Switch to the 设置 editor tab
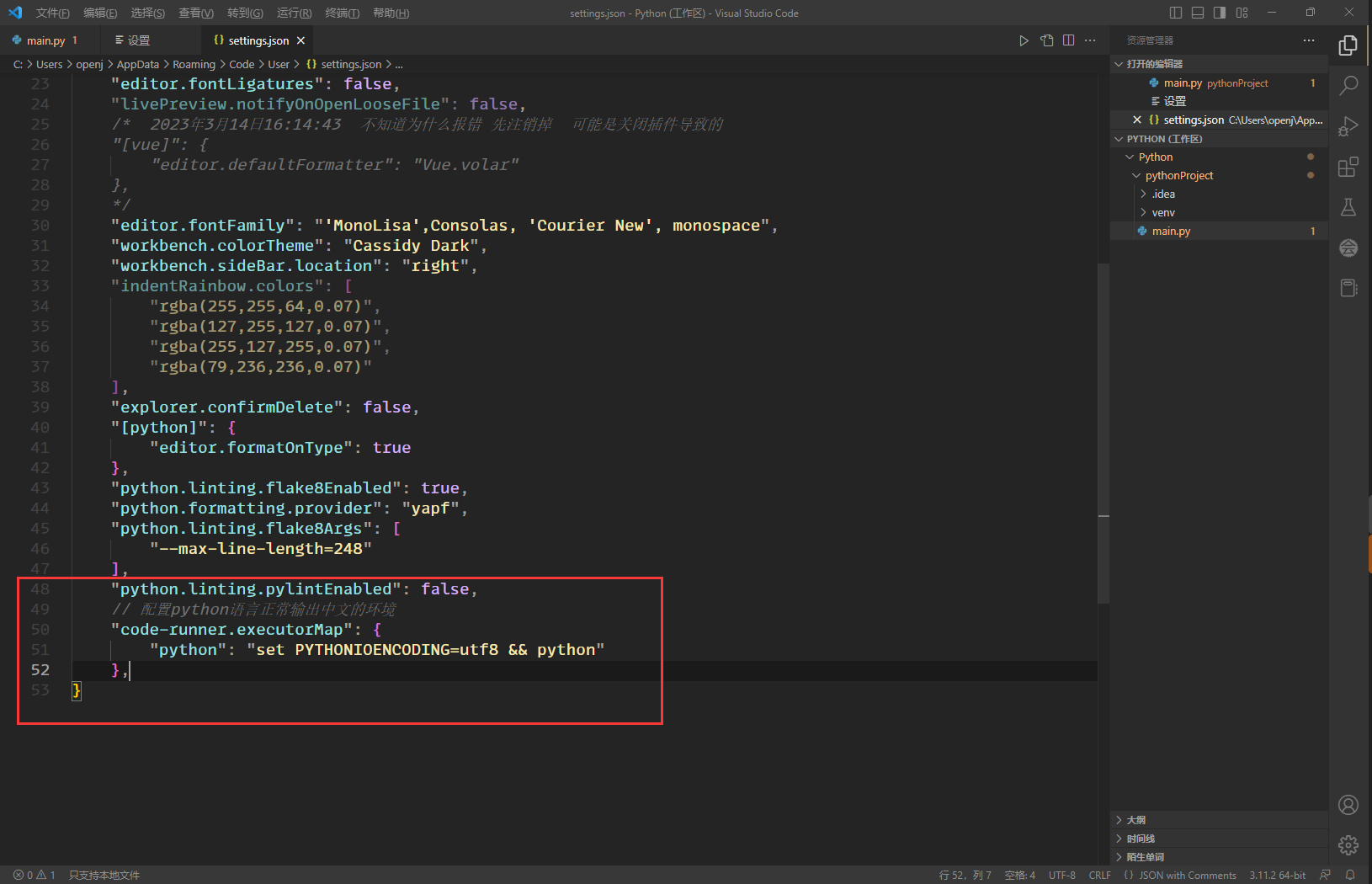This screenshot has height=884, width=1372. [152, 40]
